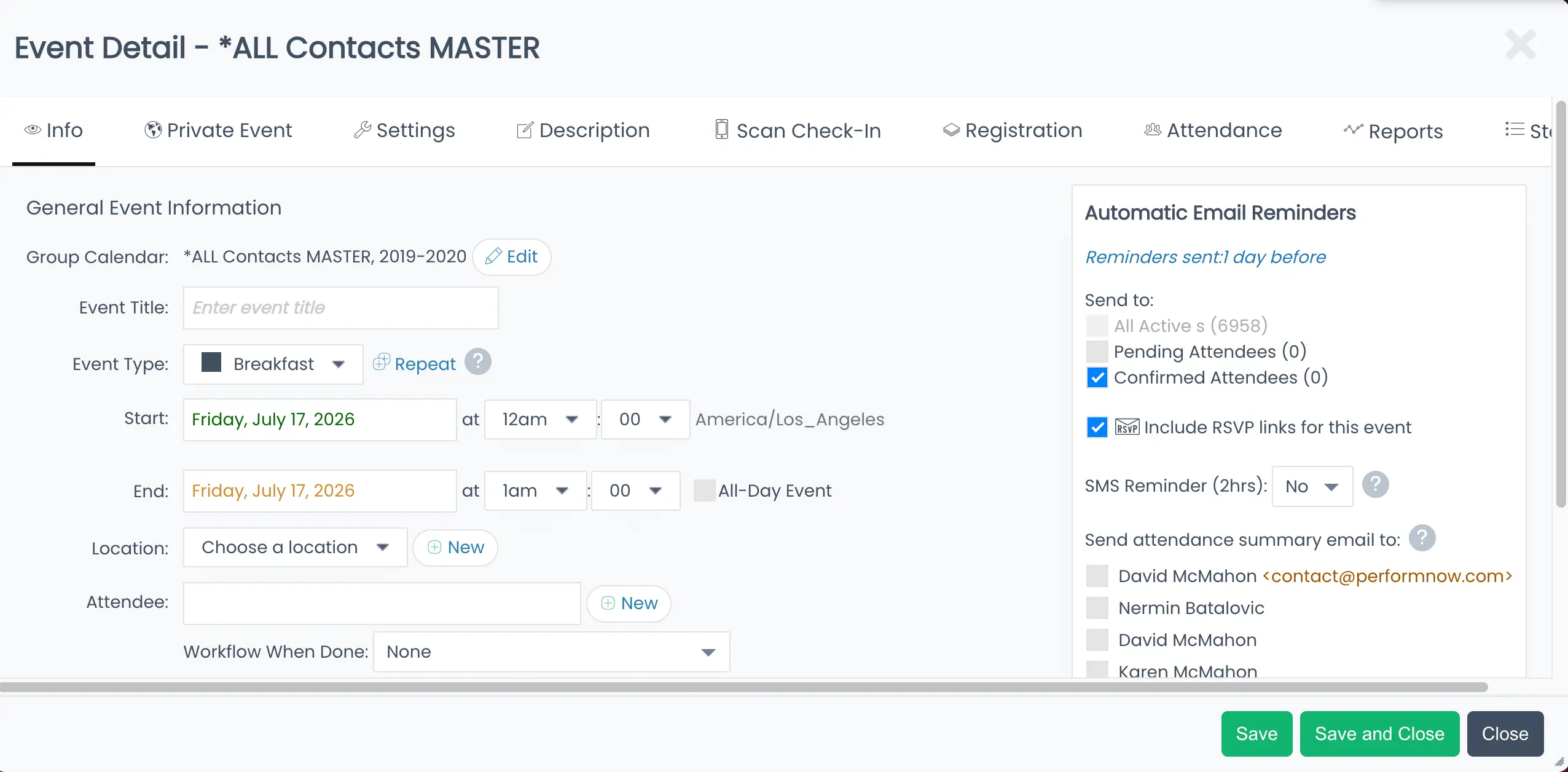1568x772 pixels.
Task: Click the people icon beside Attendance
Action: [1153, 130]
